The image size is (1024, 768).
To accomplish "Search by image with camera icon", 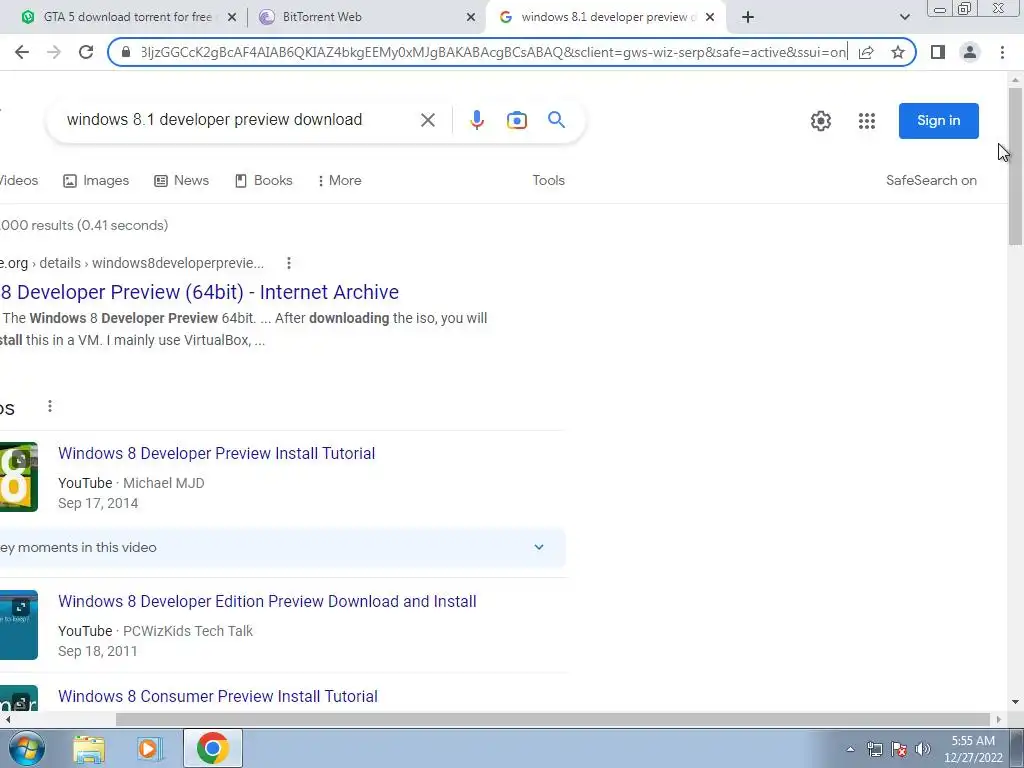I will [x=517, y=120].
